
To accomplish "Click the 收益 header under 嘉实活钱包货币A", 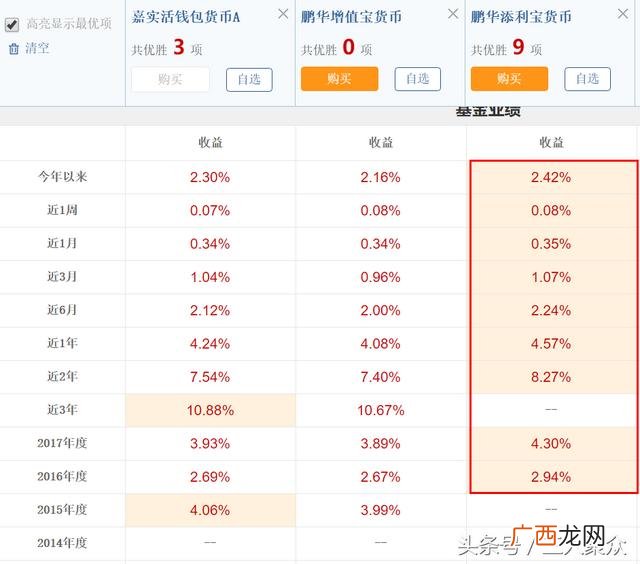I will (211, 142).
